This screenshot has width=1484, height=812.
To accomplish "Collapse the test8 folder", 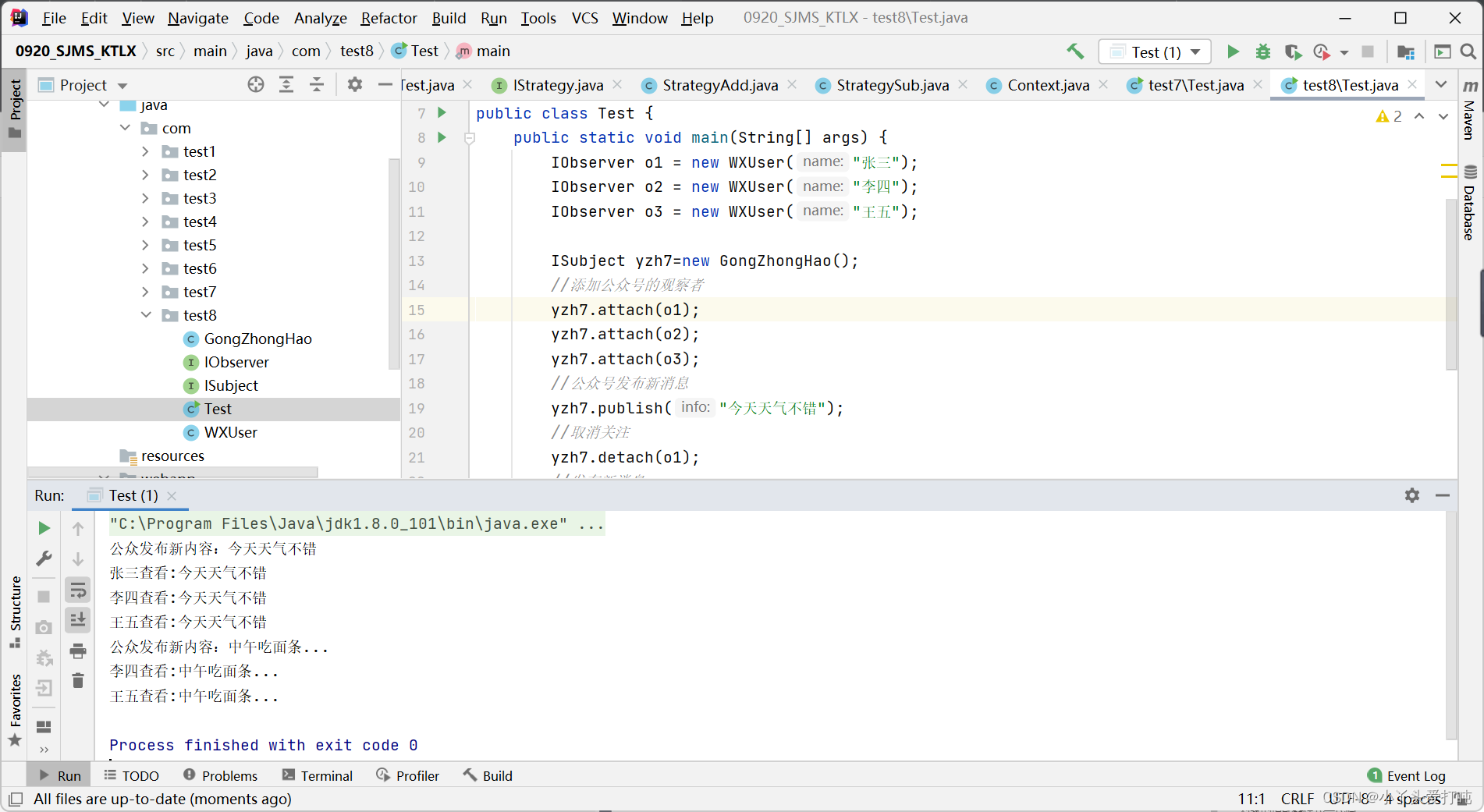I will pyautogui.click(x=146, y=315).
